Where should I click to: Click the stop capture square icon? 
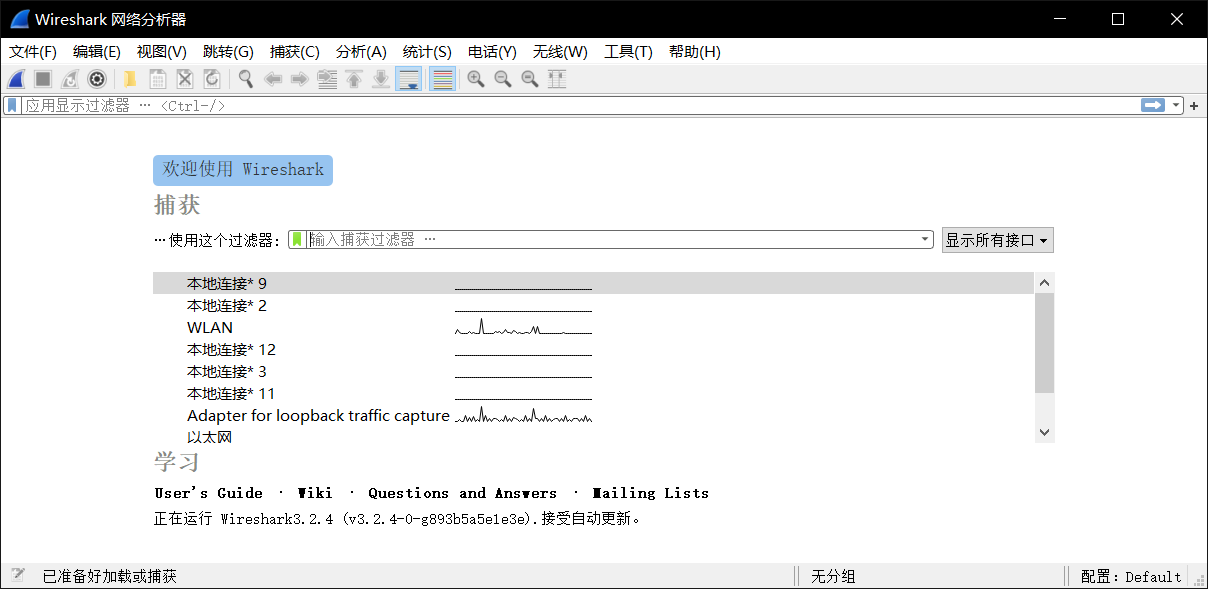click(43, 79)
